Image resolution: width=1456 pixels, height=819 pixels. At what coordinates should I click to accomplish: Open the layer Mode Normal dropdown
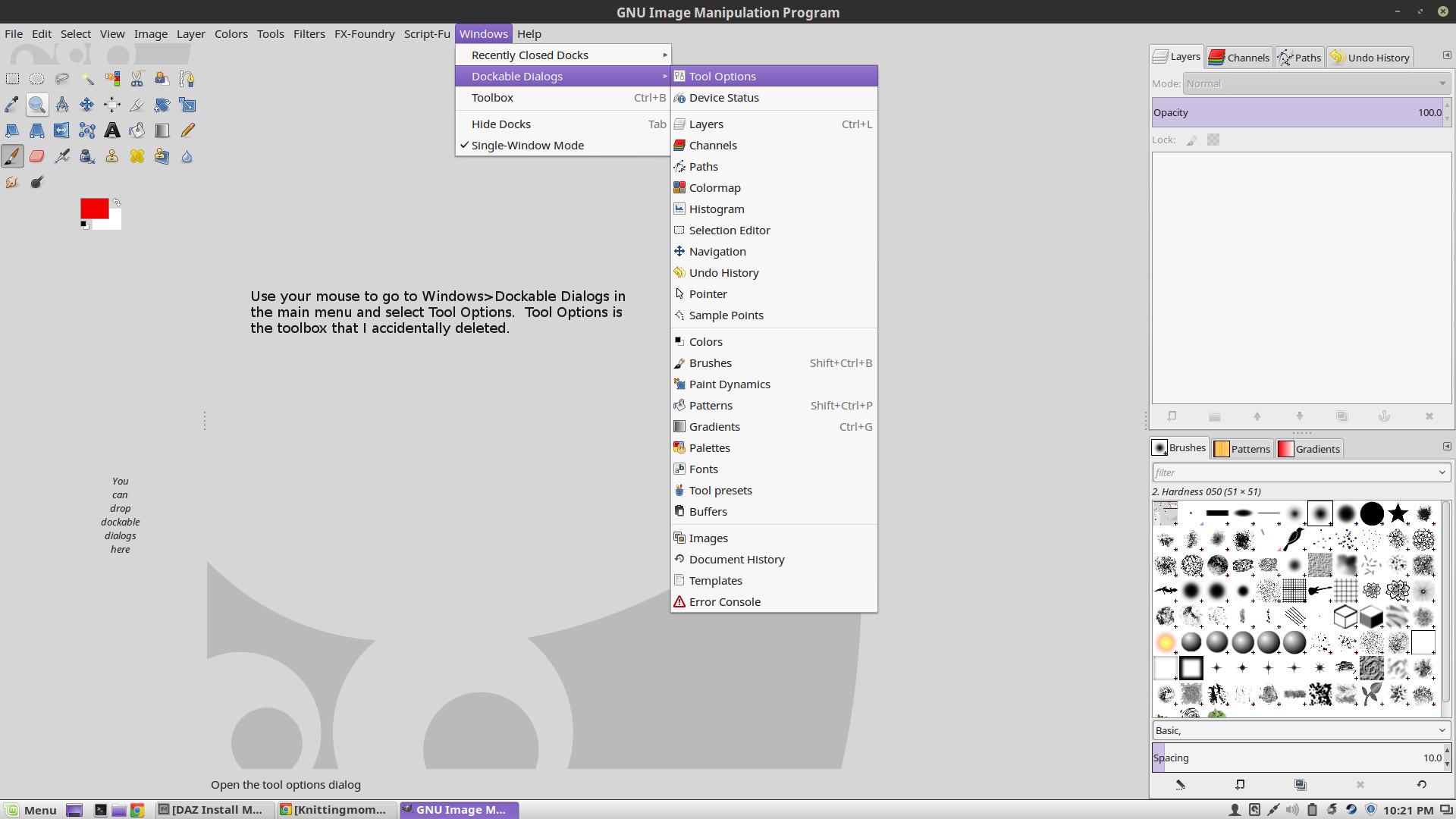pos(1316,83)
